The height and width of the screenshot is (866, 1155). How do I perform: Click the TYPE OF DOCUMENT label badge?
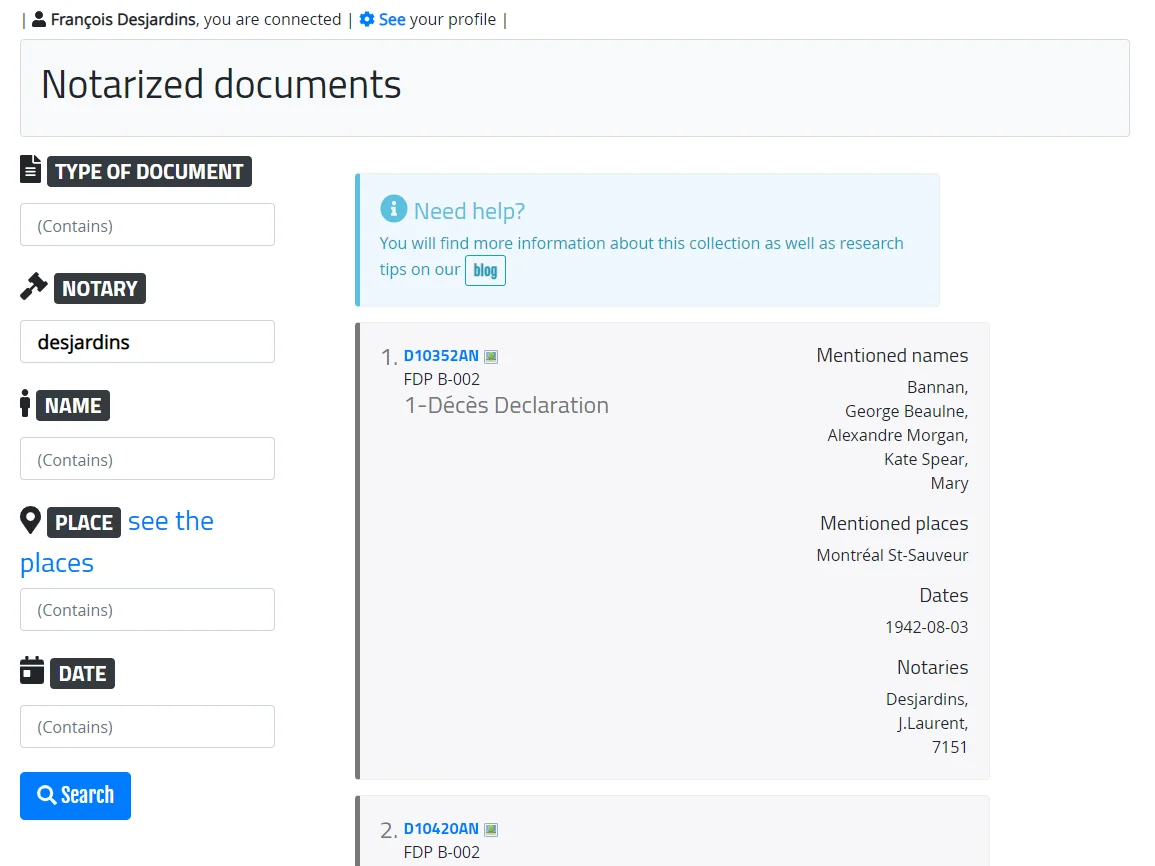point(150,172)
